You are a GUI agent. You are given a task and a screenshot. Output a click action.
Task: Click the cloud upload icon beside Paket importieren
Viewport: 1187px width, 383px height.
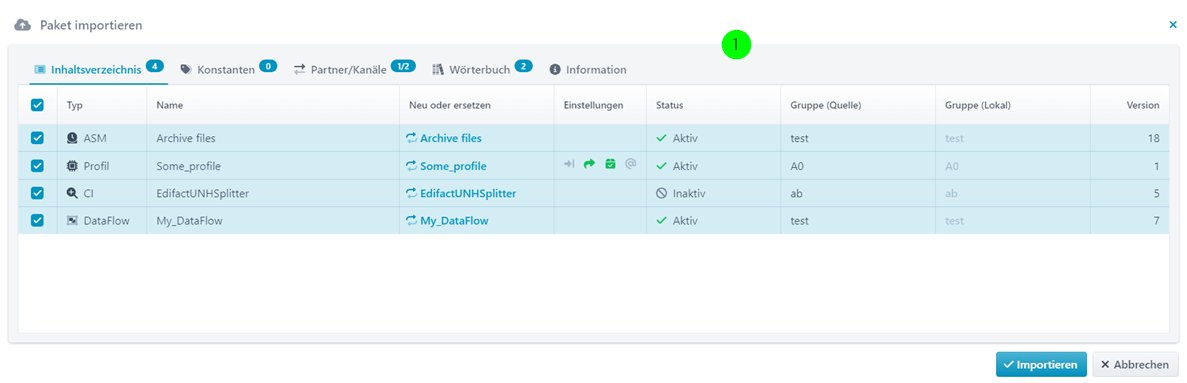pyautogui.click(x=23, y=25)
